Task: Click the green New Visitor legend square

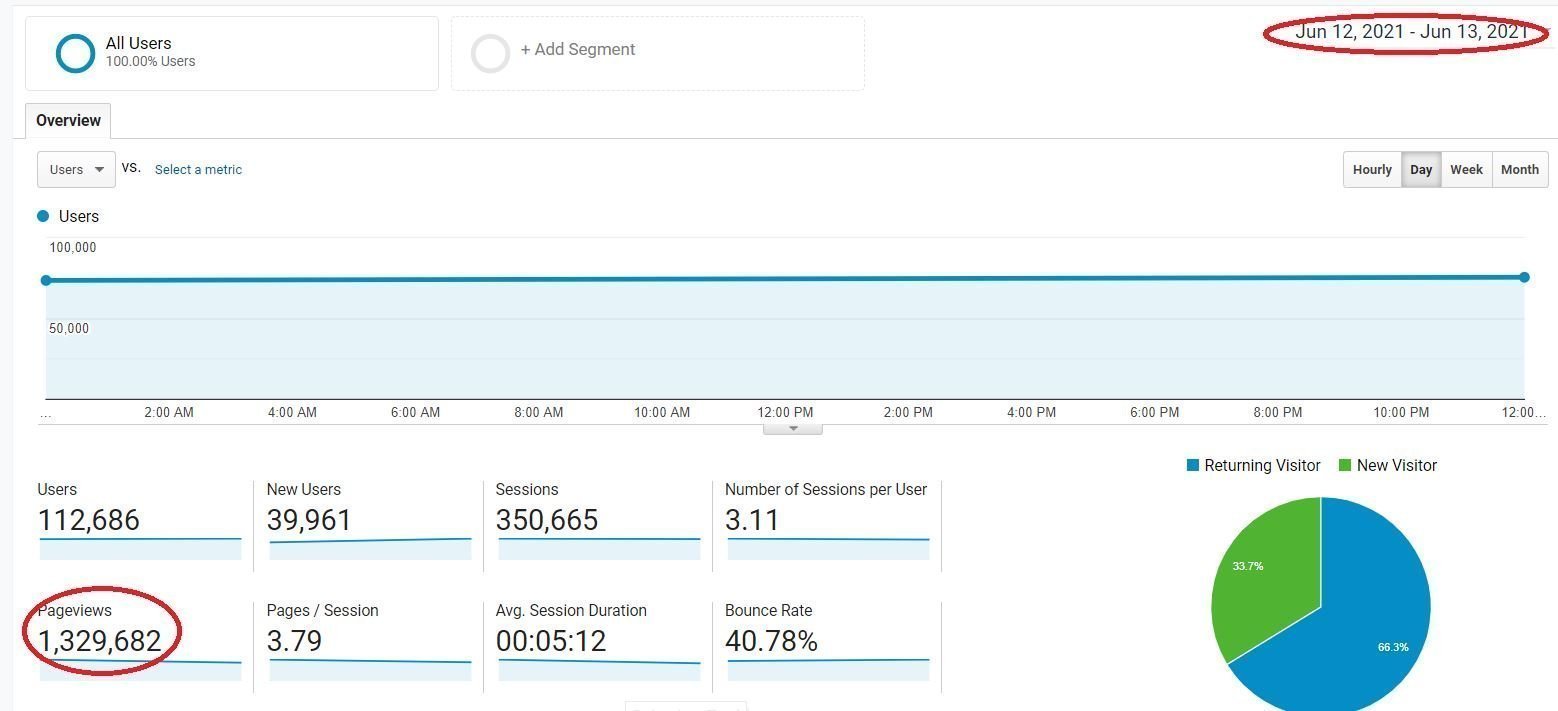Action: 1344,465
